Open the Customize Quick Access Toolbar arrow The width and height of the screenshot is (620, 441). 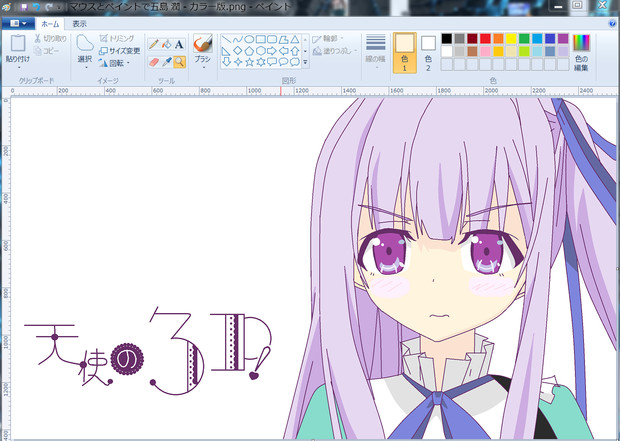click(x=60, y=7)
